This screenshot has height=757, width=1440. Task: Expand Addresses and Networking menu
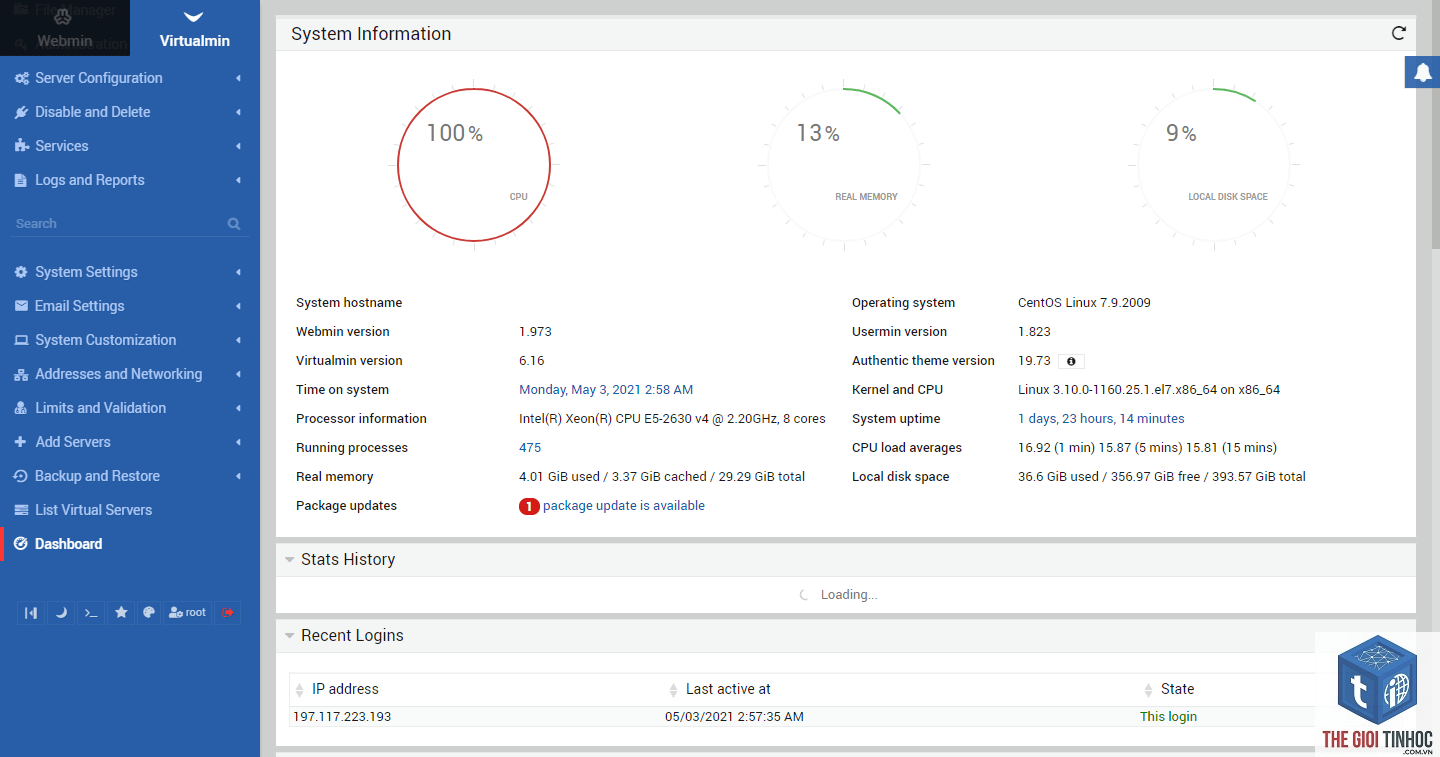coord(130,374)
